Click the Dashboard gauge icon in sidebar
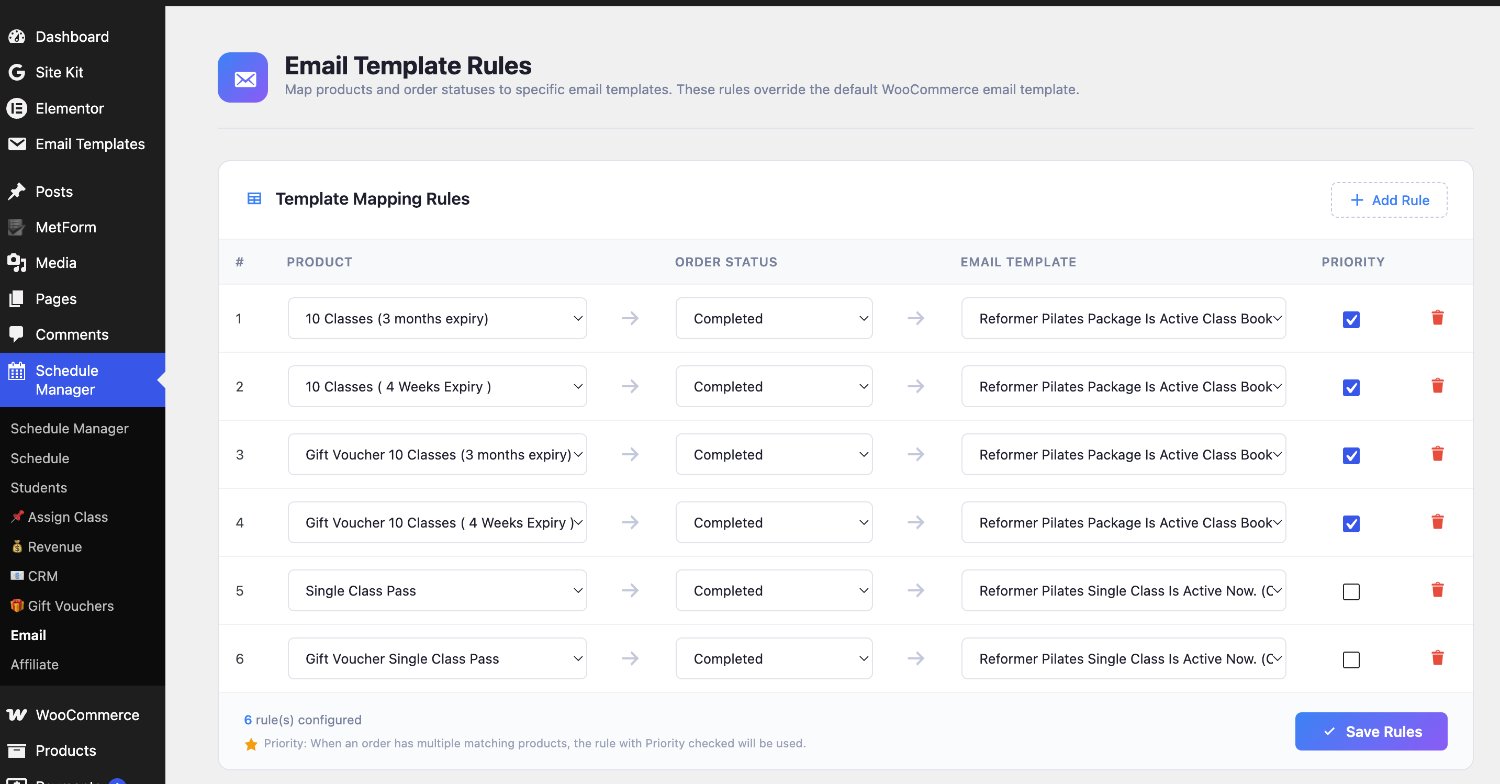1500x784 pixels. pyautogui.click(x=16, y=37)
